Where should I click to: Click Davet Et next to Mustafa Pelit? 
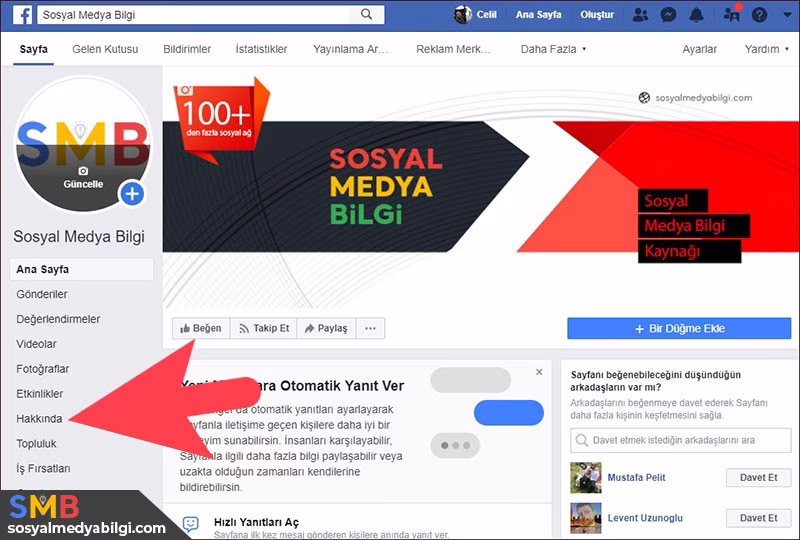[759, 478]
